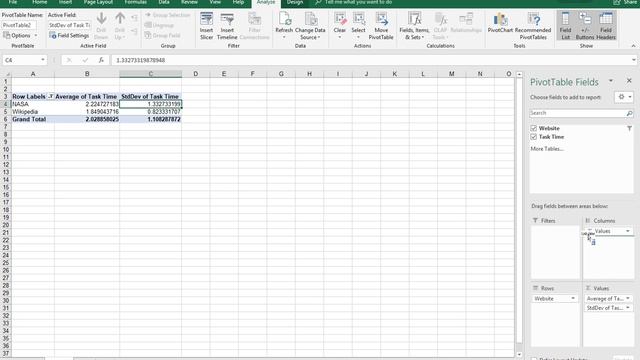Open the Home tab
640x360 pixels.
tap(40, 2)
